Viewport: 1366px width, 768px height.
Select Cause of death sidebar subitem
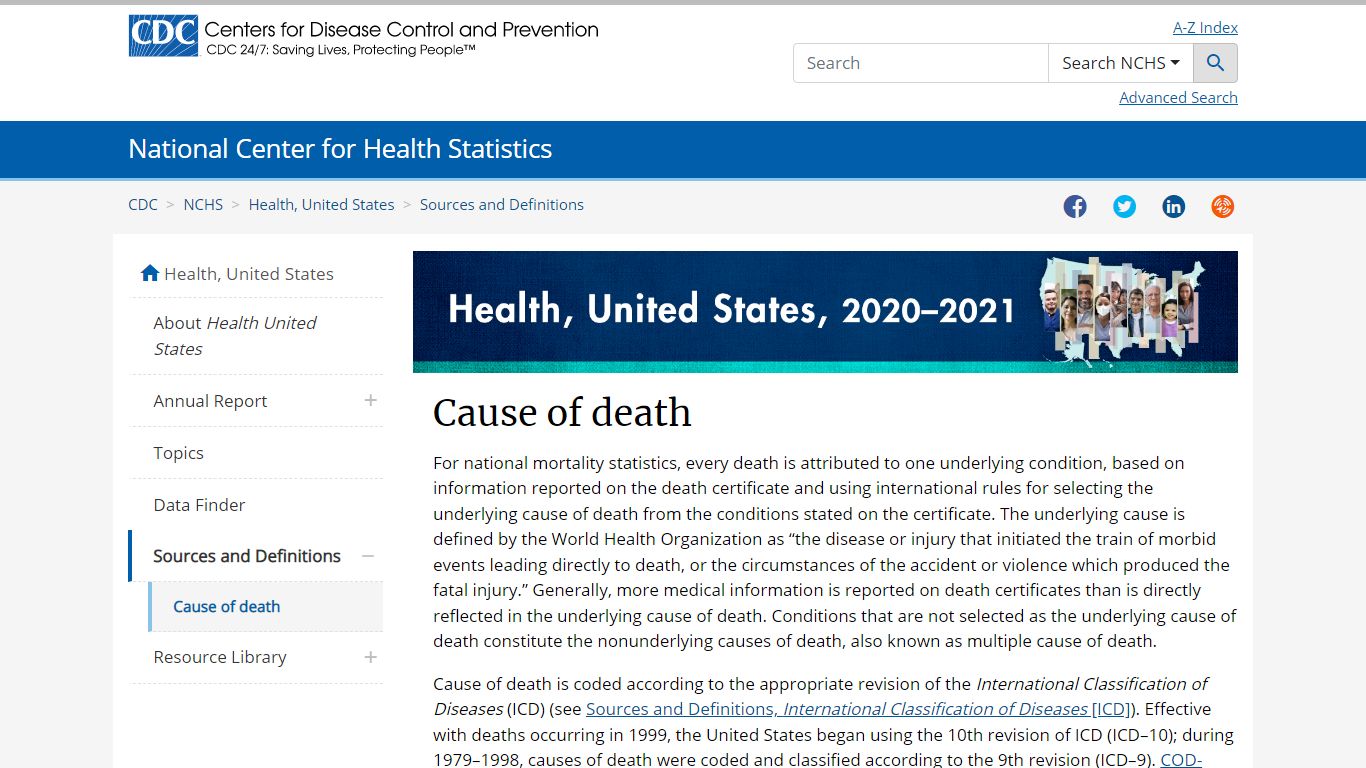(x=266, y=607)
